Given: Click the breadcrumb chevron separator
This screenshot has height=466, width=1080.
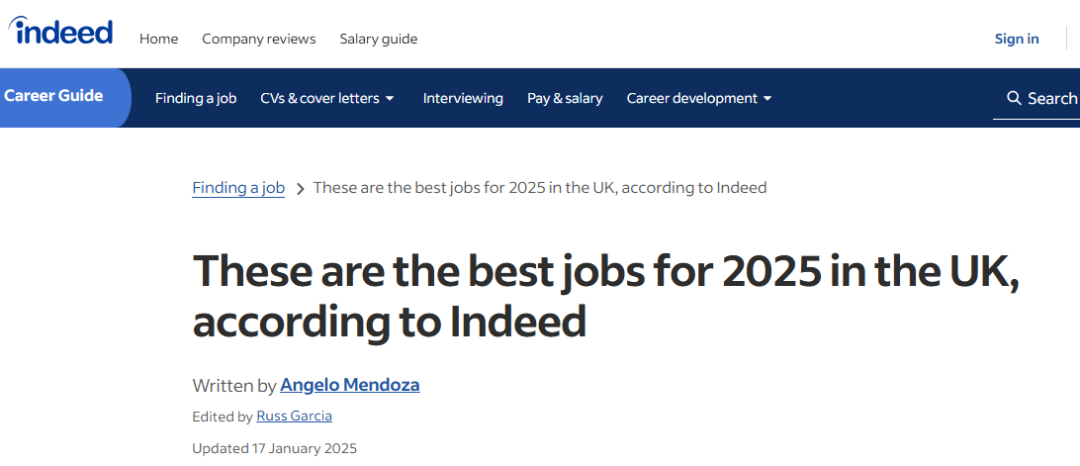Looking at the screenshot, I should pyautogui.click(x=300, y=189).
